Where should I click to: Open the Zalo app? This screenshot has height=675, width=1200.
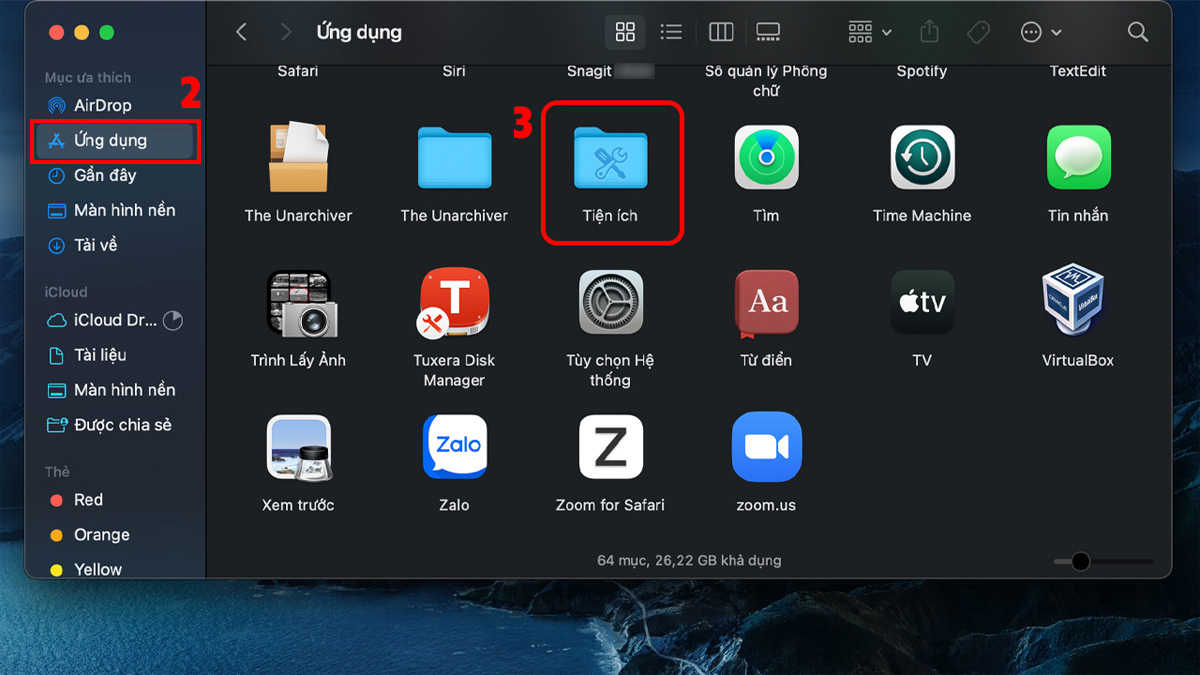pos(455,447)
